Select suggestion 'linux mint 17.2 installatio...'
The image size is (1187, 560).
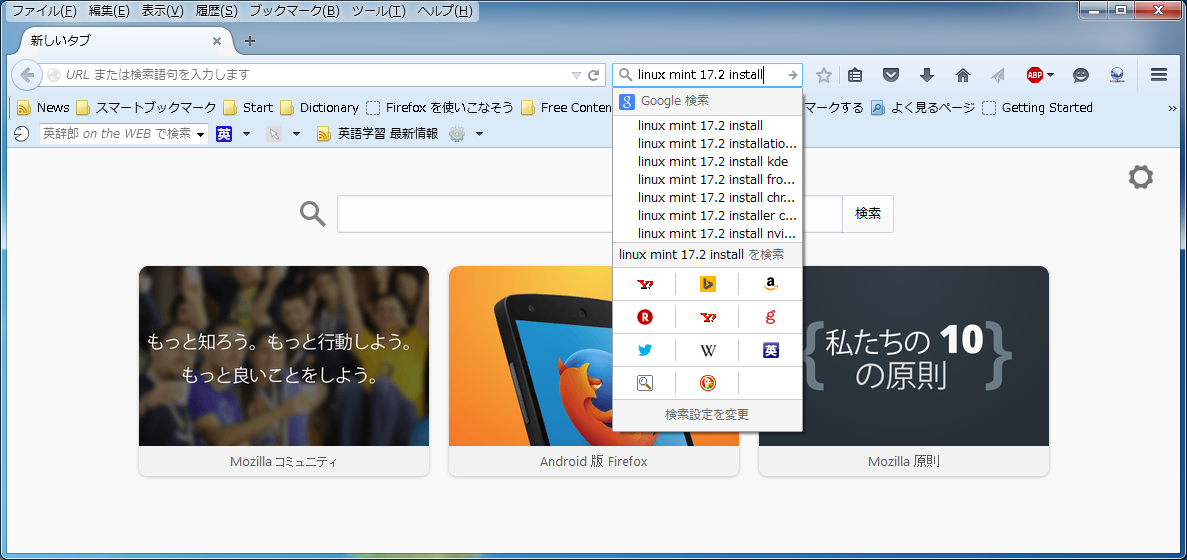[707, 143]
